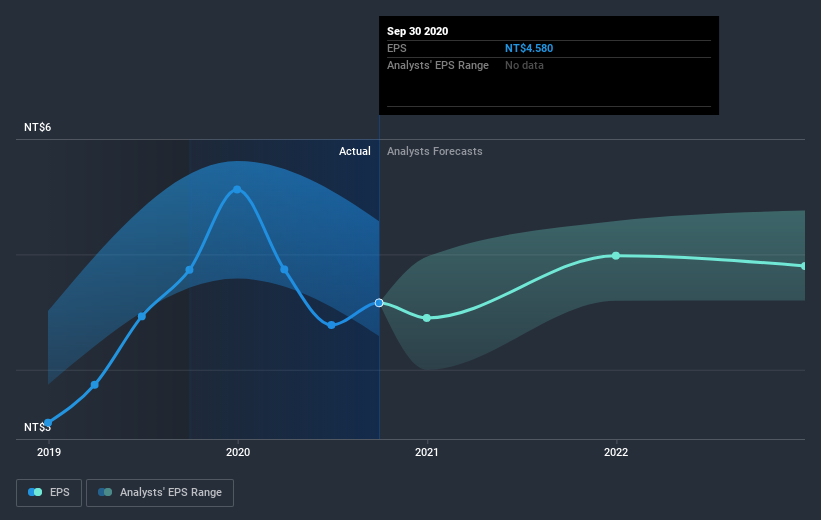Image resolution: width=821 pixels, height=520 pixels.
Task: Toggle the EPS legend button
Action: pyautogui.click(x=49, y=492)
